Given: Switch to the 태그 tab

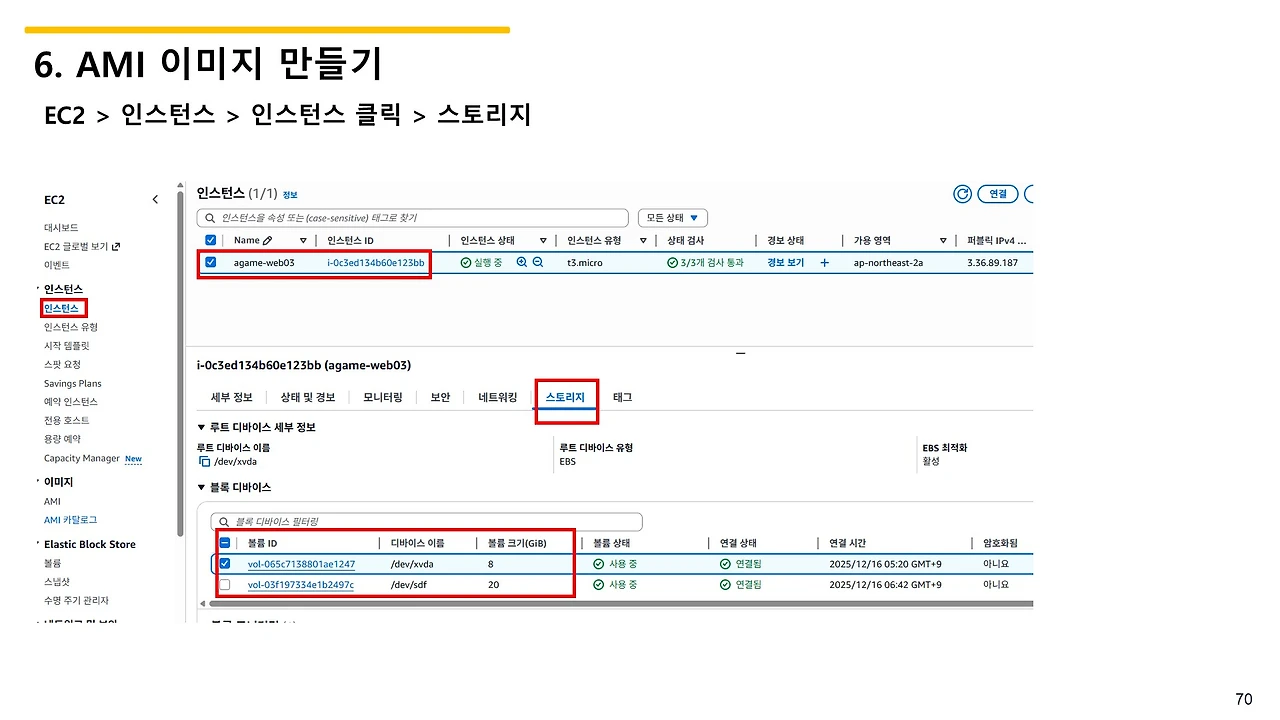Looking at the screenshot, I should click(x=622, y=396).
